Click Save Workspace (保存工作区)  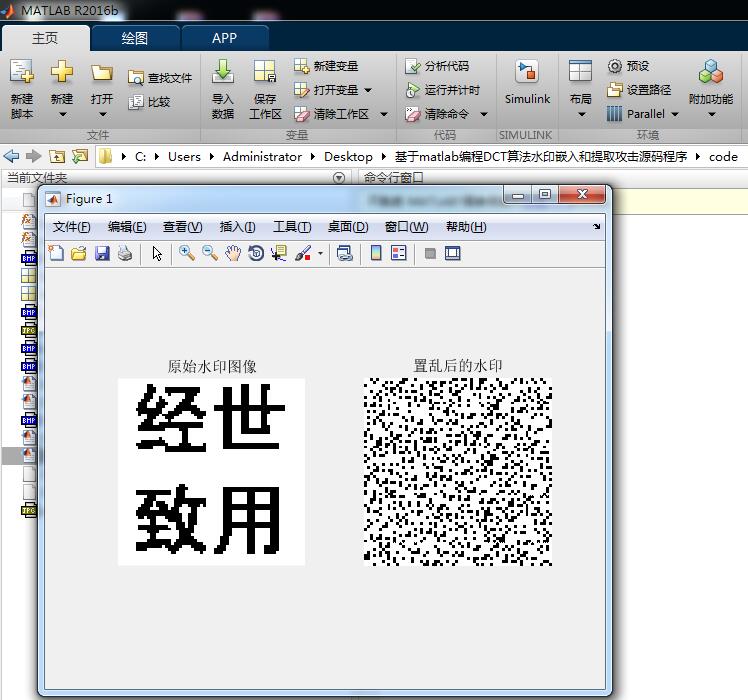[x=265, y=89]
